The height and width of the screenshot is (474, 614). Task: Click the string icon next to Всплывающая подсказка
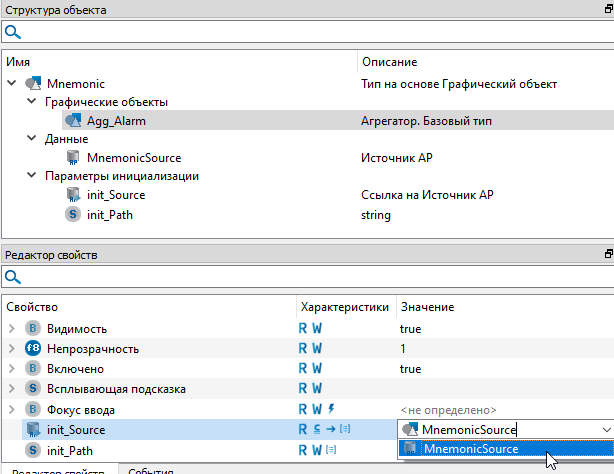point(31,388)
